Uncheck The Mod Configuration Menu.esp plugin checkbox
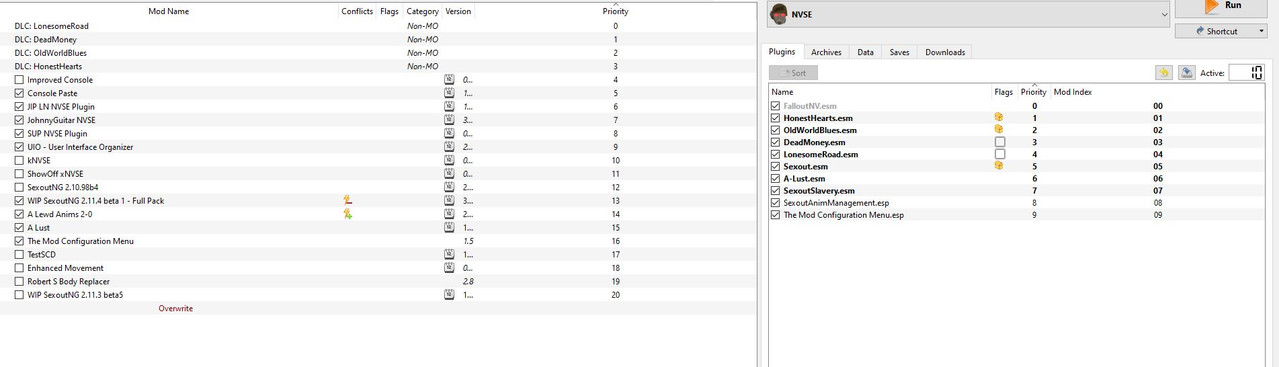The image size is (1279, 367). click(776, 215)
